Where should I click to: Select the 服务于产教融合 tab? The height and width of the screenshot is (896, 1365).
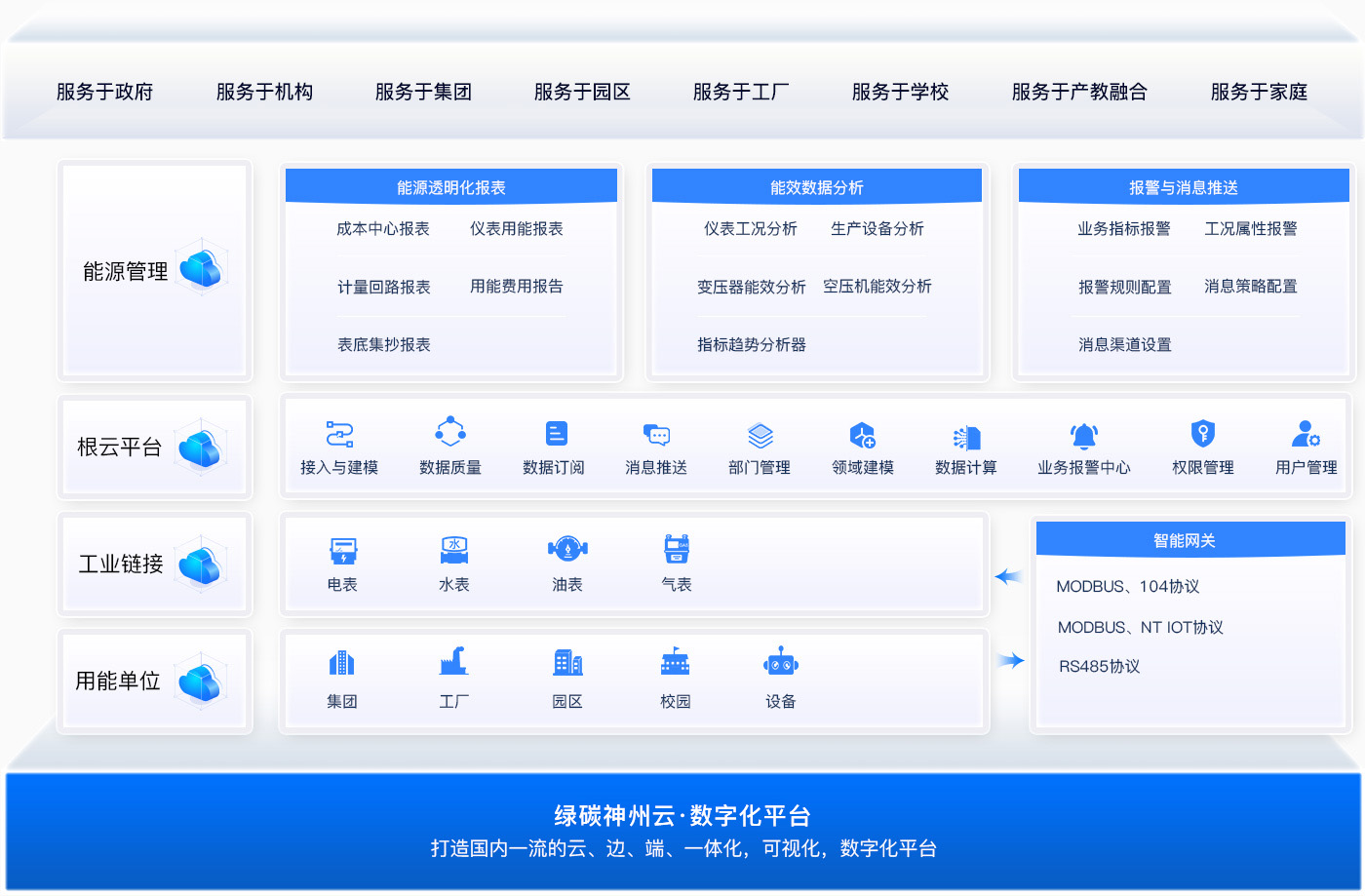(1079, 92)
